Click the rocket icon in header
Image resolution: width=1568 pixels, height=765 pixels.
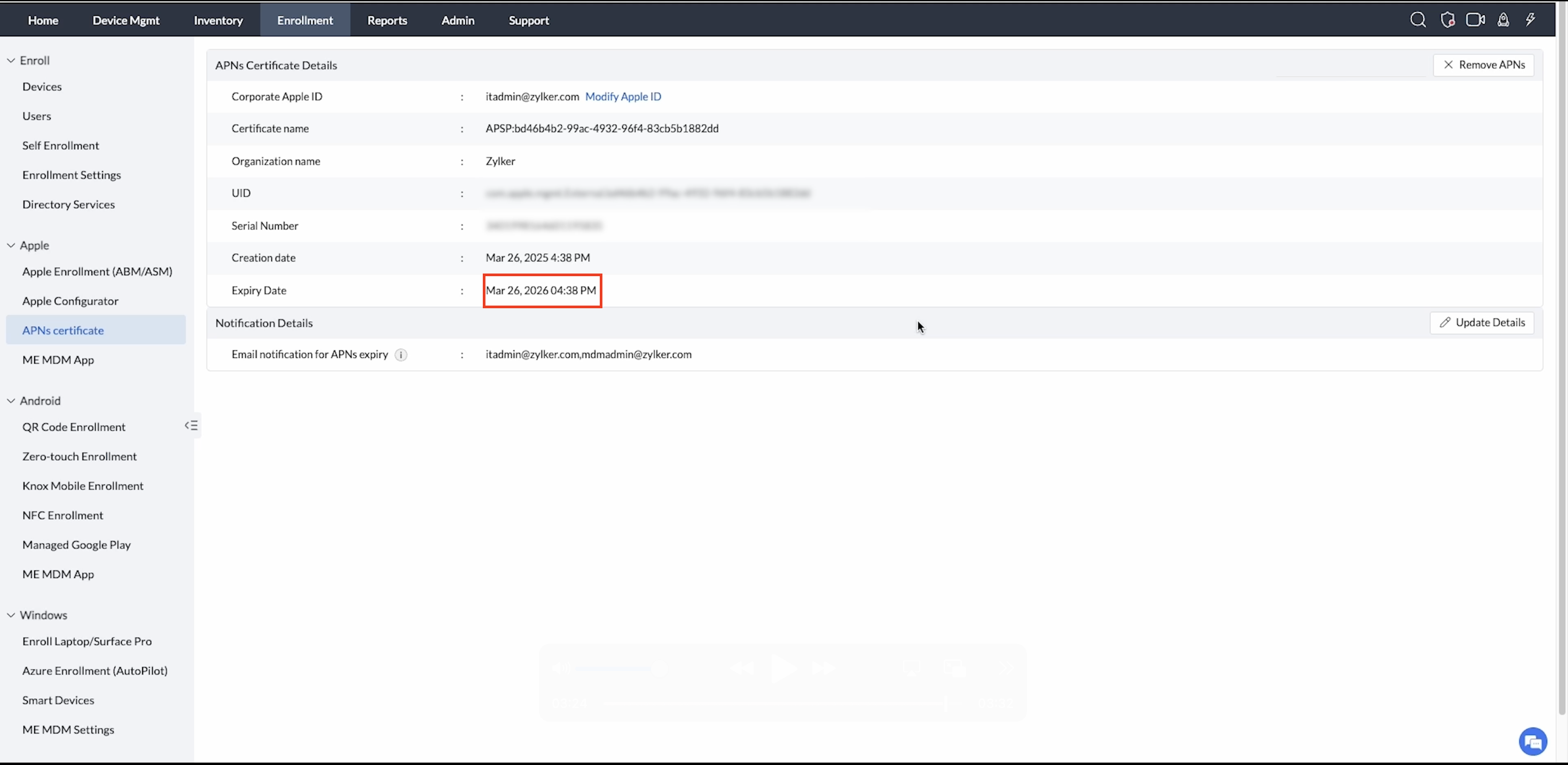(1503, 20)
